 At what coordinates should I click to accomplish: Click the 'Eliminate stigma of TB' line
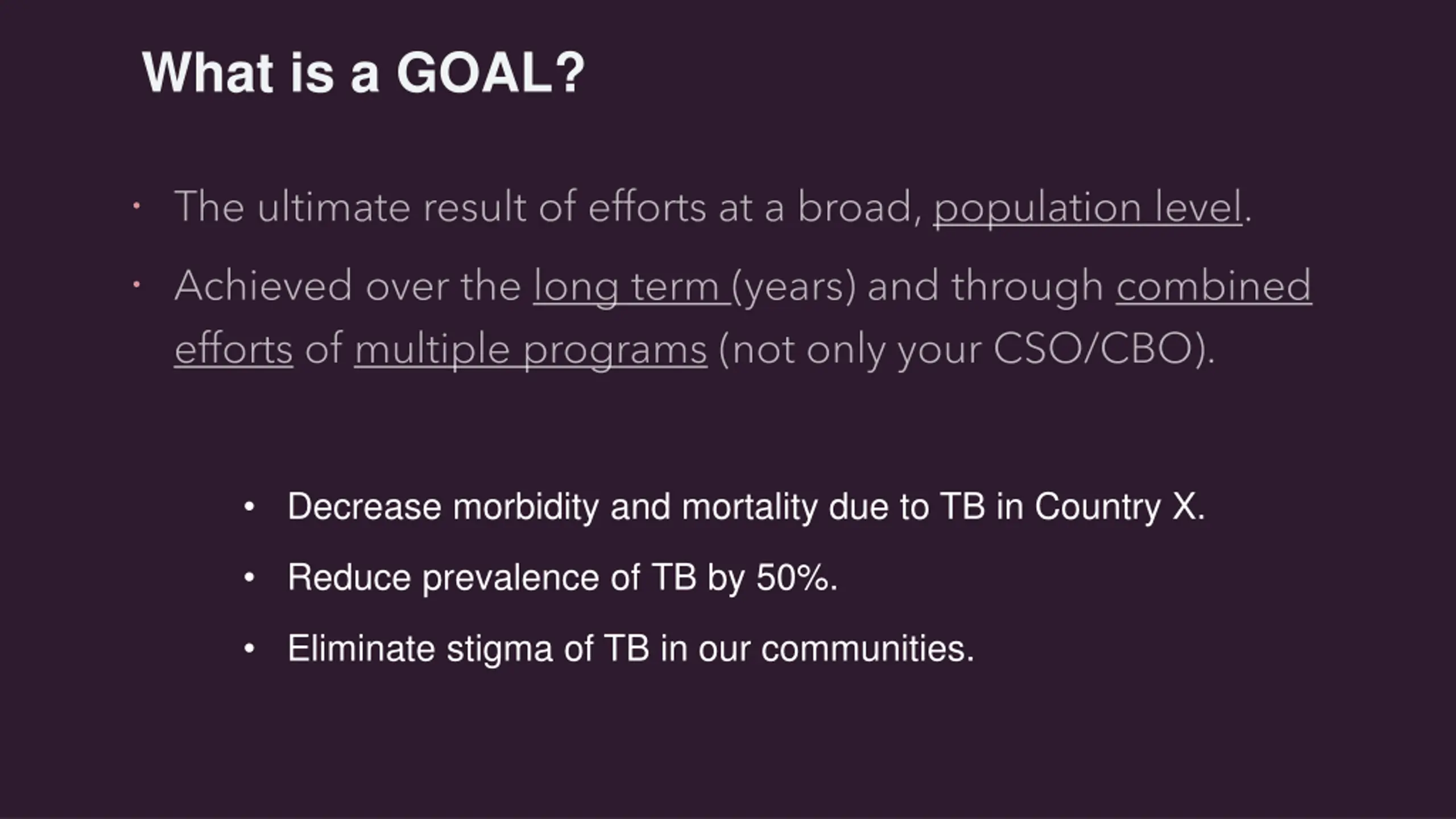coord(631,649)
